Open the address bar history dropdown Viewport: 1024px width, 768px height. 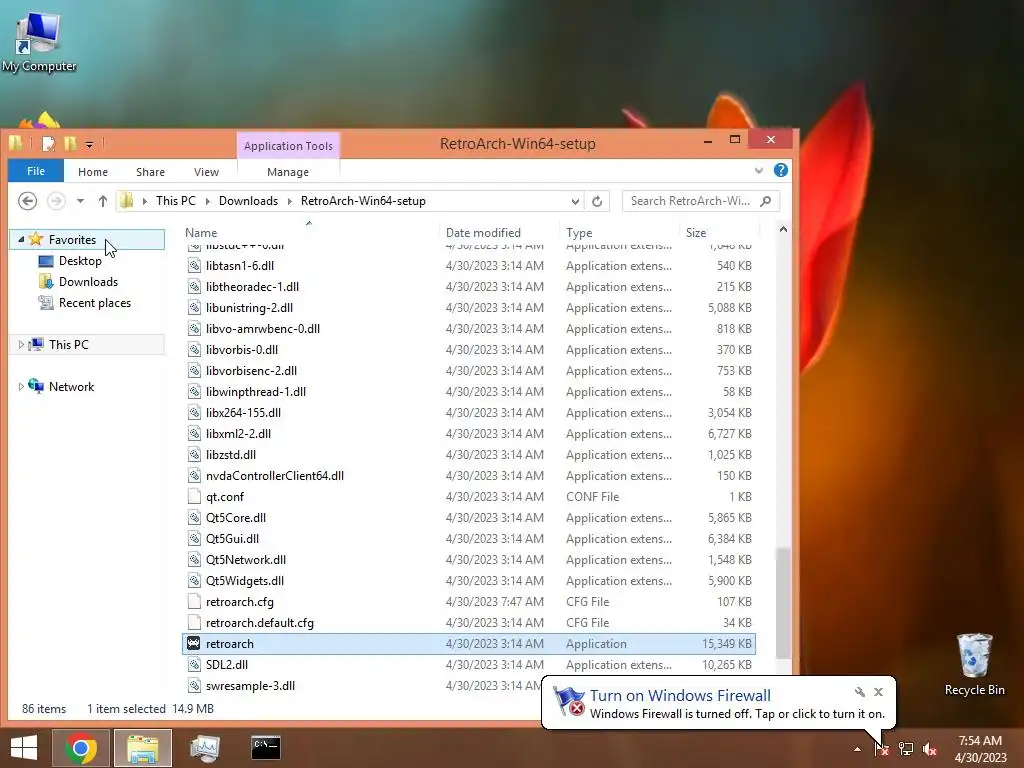[x=575, y=201]
